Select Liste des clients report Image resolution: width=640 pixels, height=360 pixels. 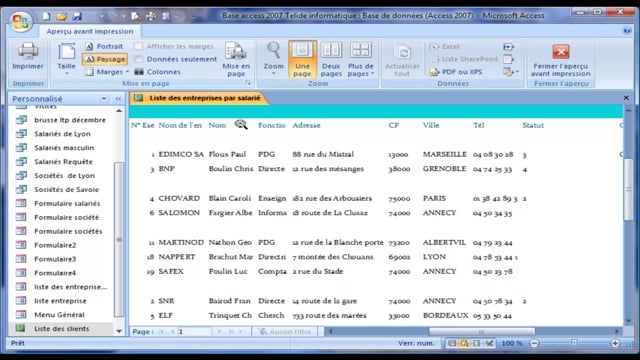pyautogui.click(x=61, y=329)
